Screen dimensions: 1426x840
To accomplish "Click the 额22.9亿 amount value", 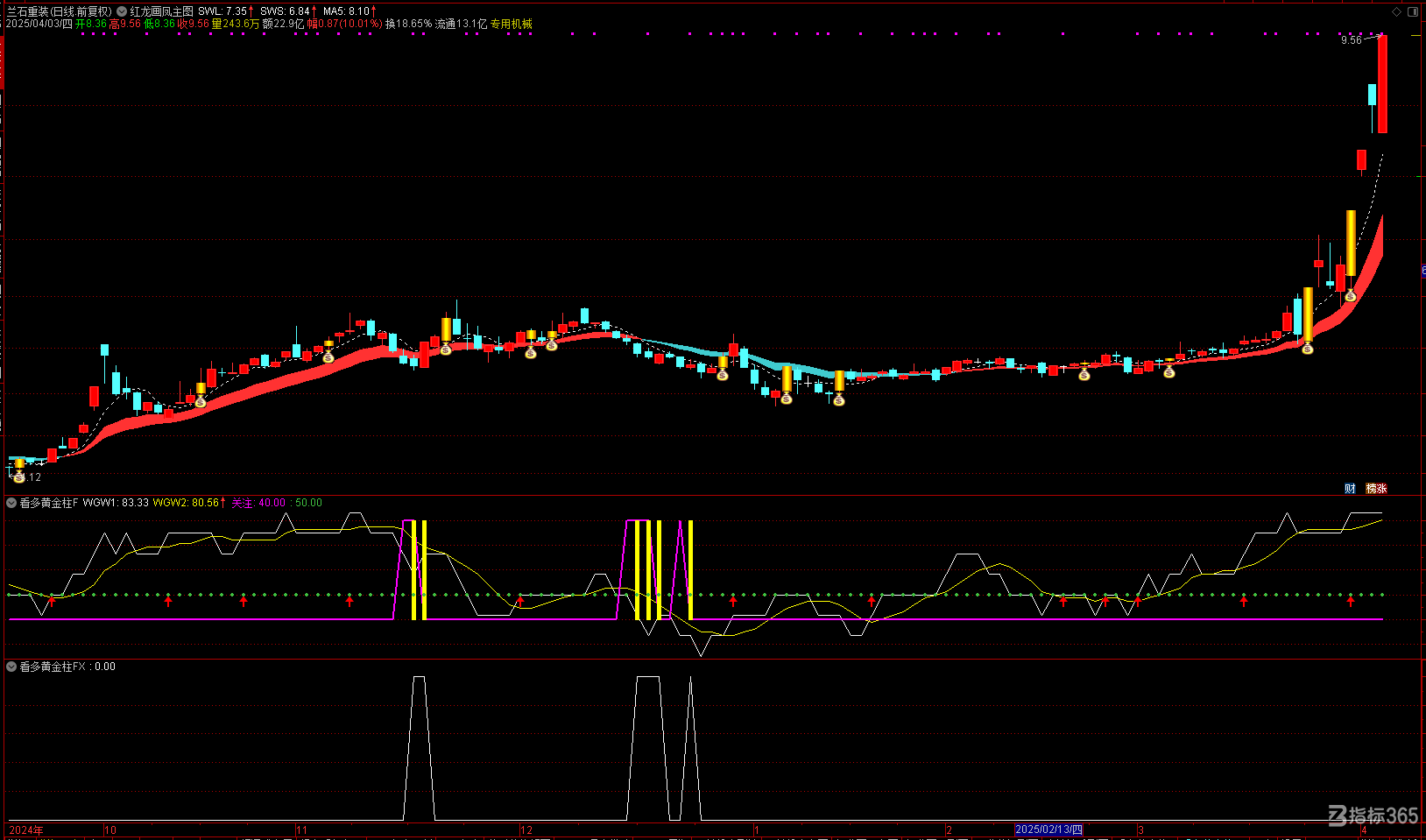I will click(x=284, y=24).
